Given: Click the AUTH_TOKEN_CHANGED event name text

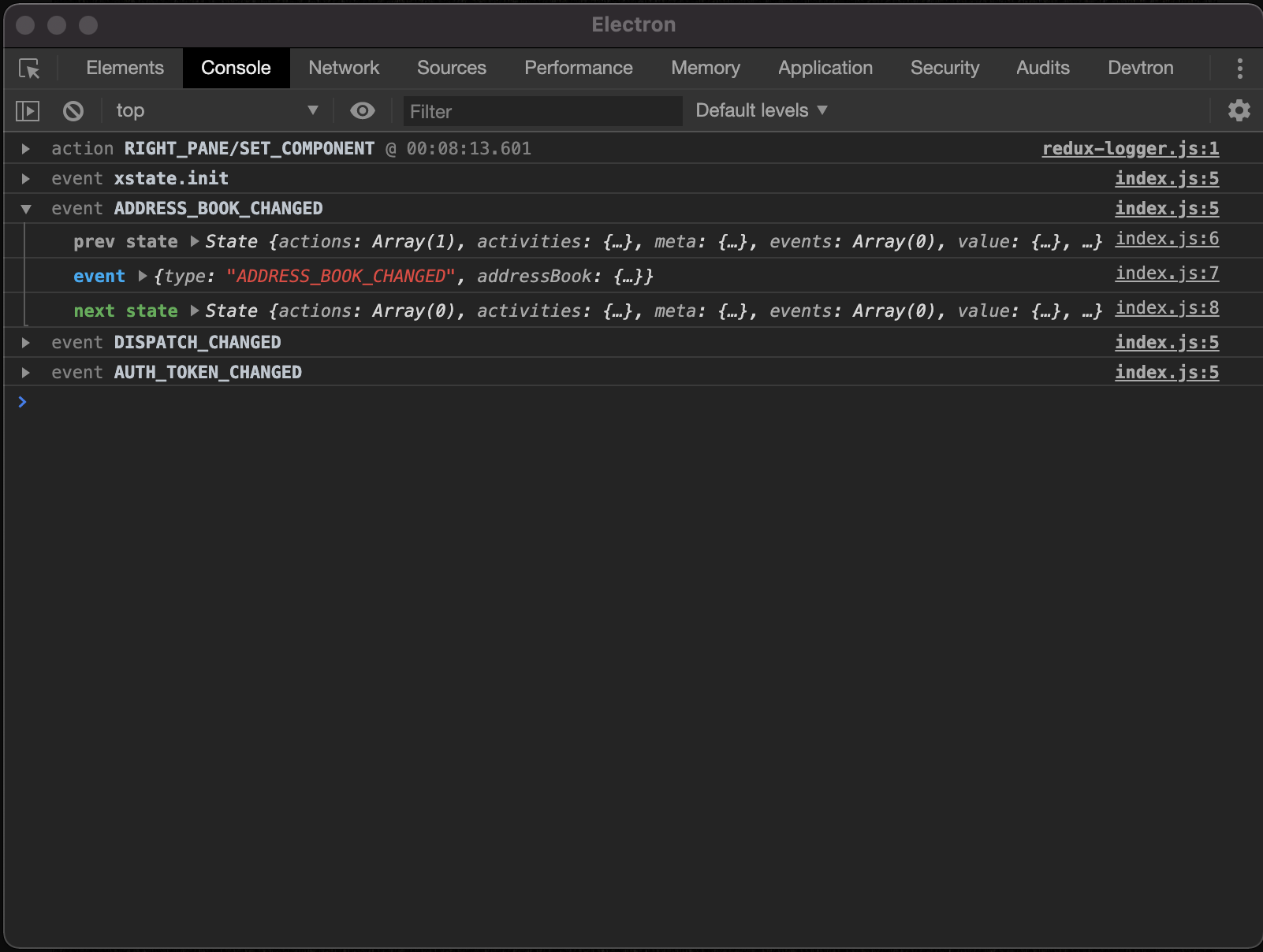Looking at the screenshot, I should (x=207, y=372).
